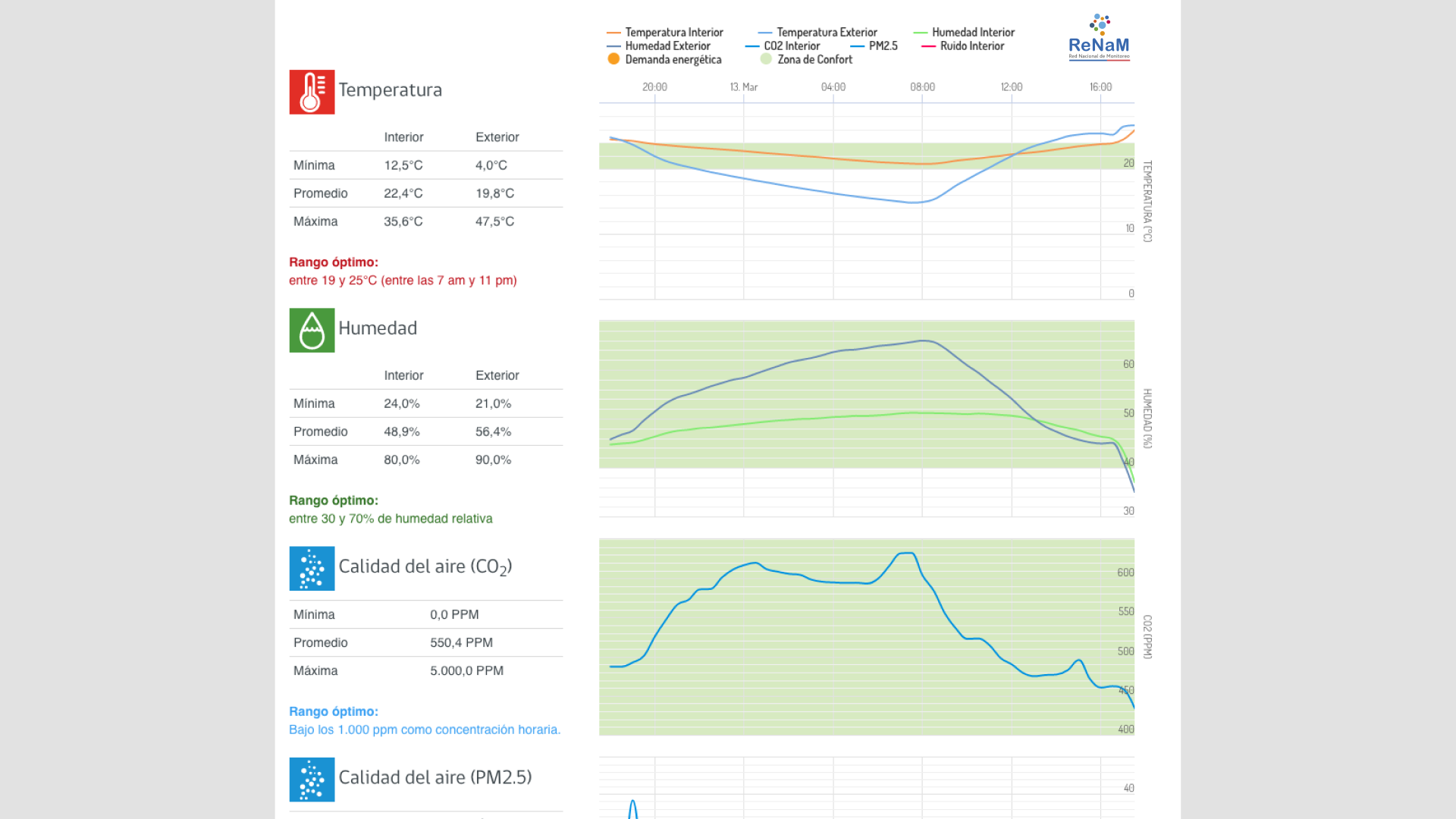Click the Interior column header in Temperatura table

(403, 137)
